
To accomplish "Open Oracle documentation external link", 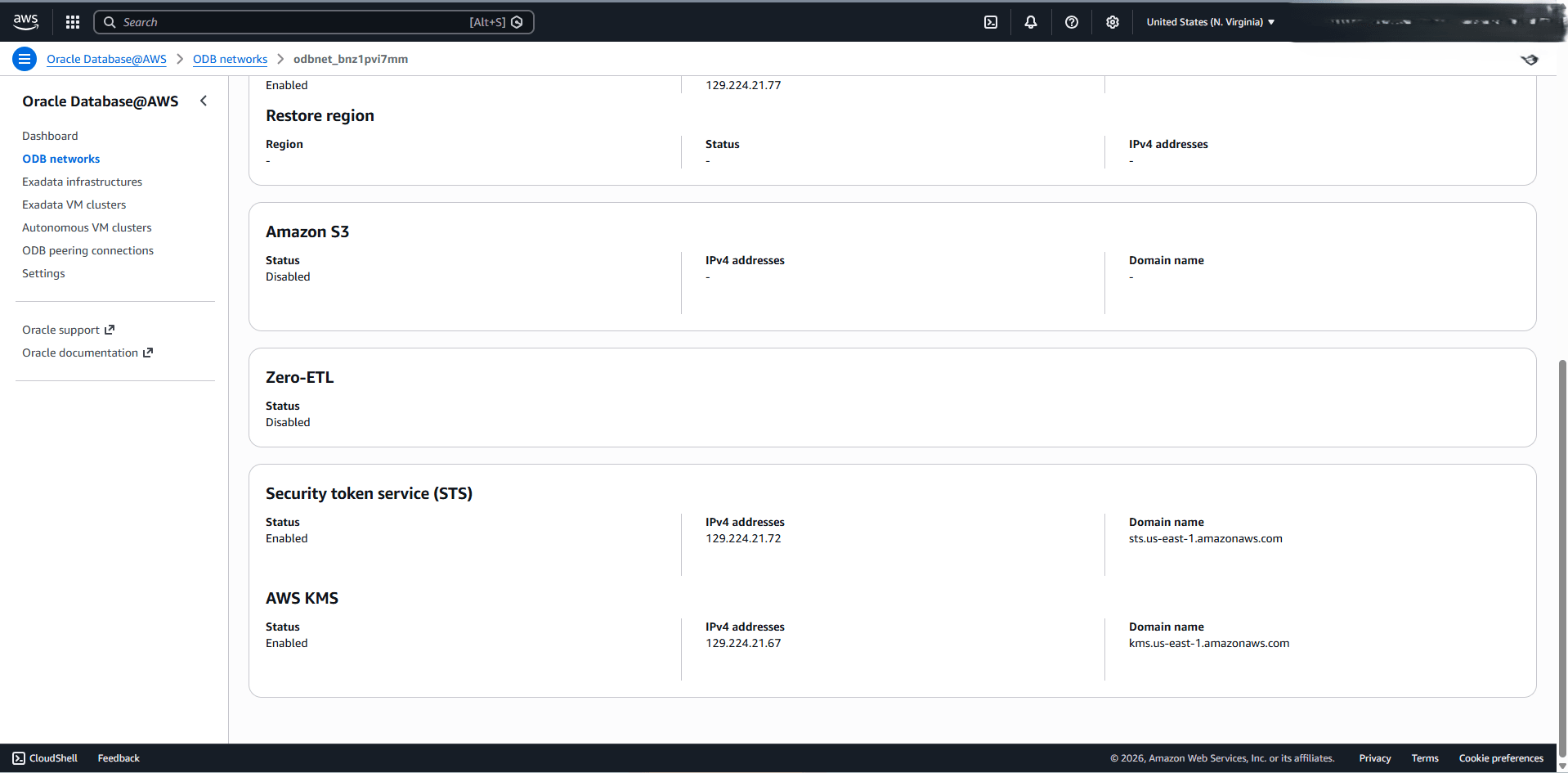I will tap(80, 352).
